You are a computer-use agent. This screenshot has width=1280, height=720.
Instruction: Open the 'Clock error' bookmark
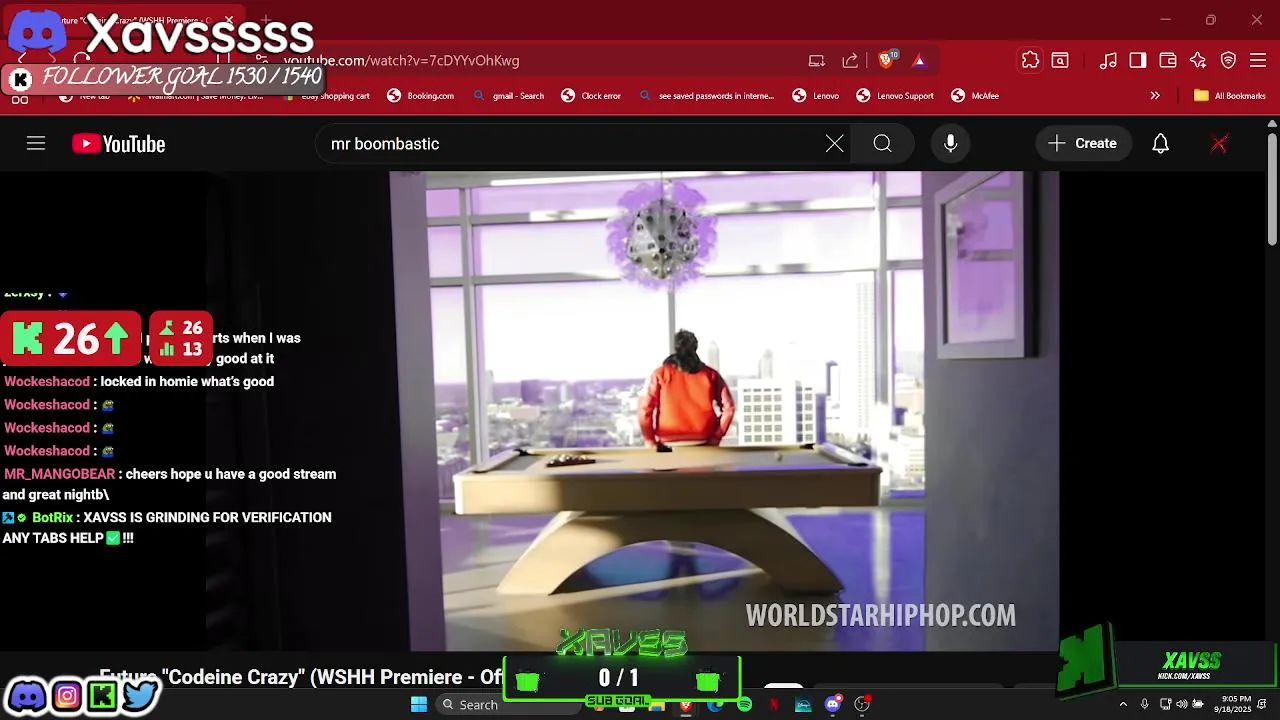(591, 96)
